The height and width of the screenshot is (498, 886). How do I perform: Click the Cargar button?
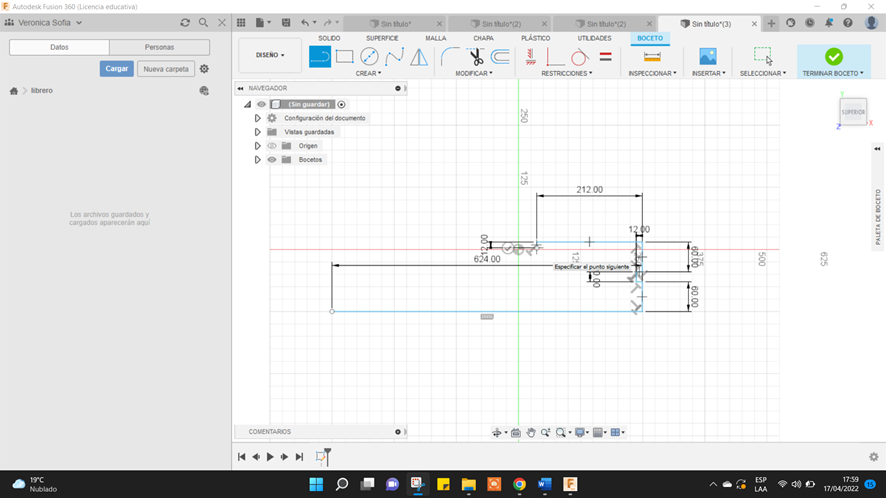click(x=116, y=69)
